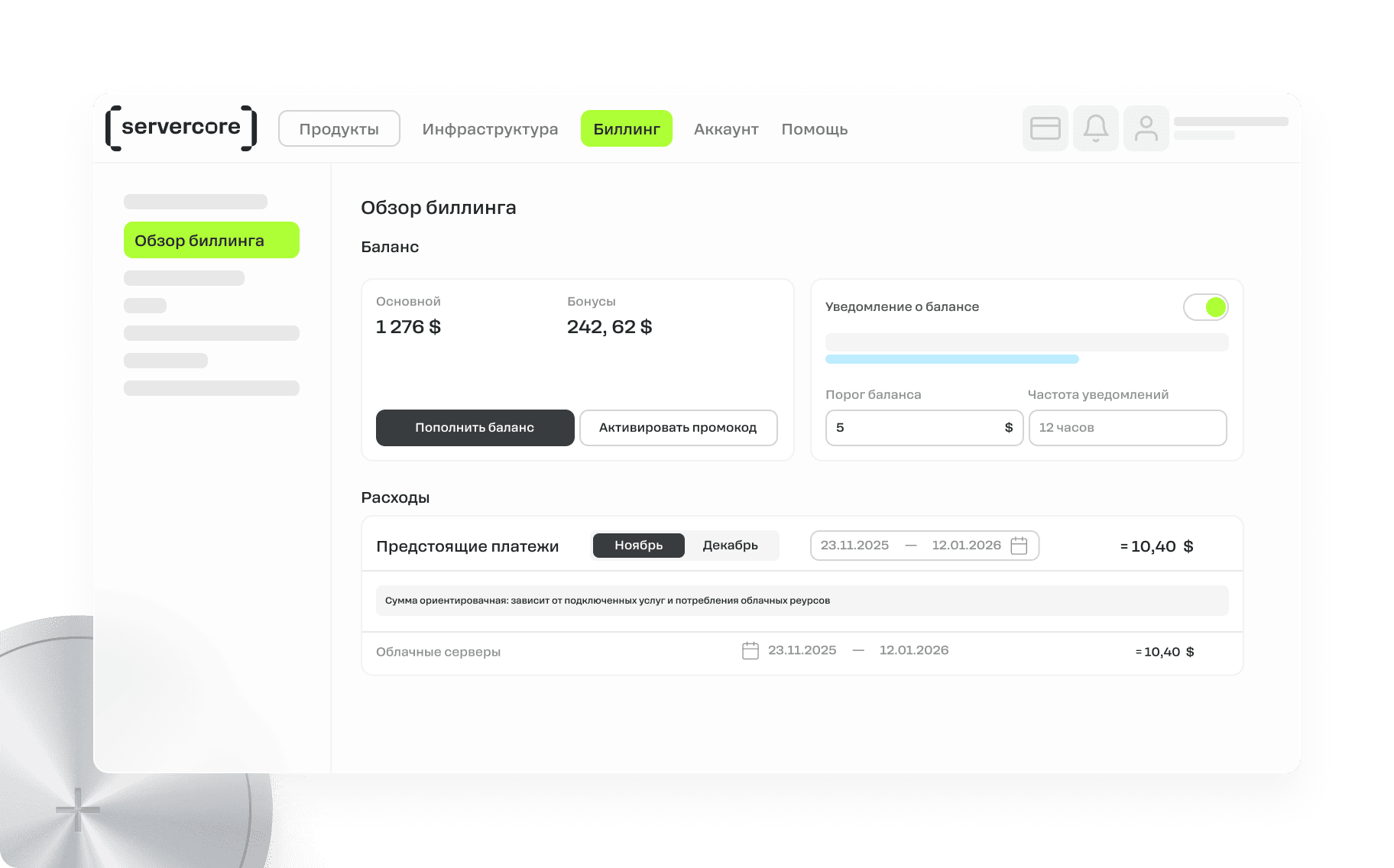Click the Порог баланса input field

(x=925, y=428)
